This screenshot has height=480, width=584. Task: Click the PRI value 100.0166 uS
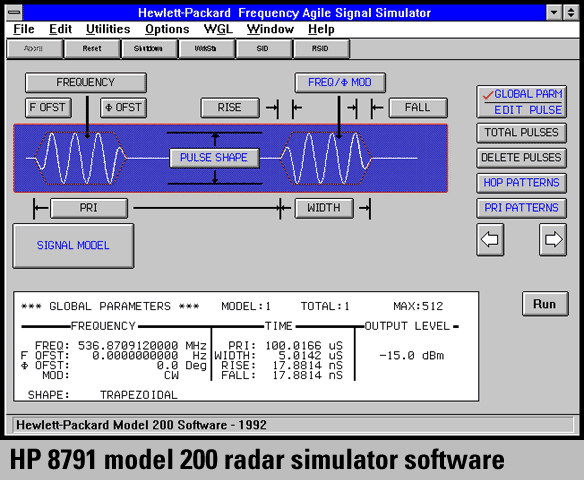[304, 346]
